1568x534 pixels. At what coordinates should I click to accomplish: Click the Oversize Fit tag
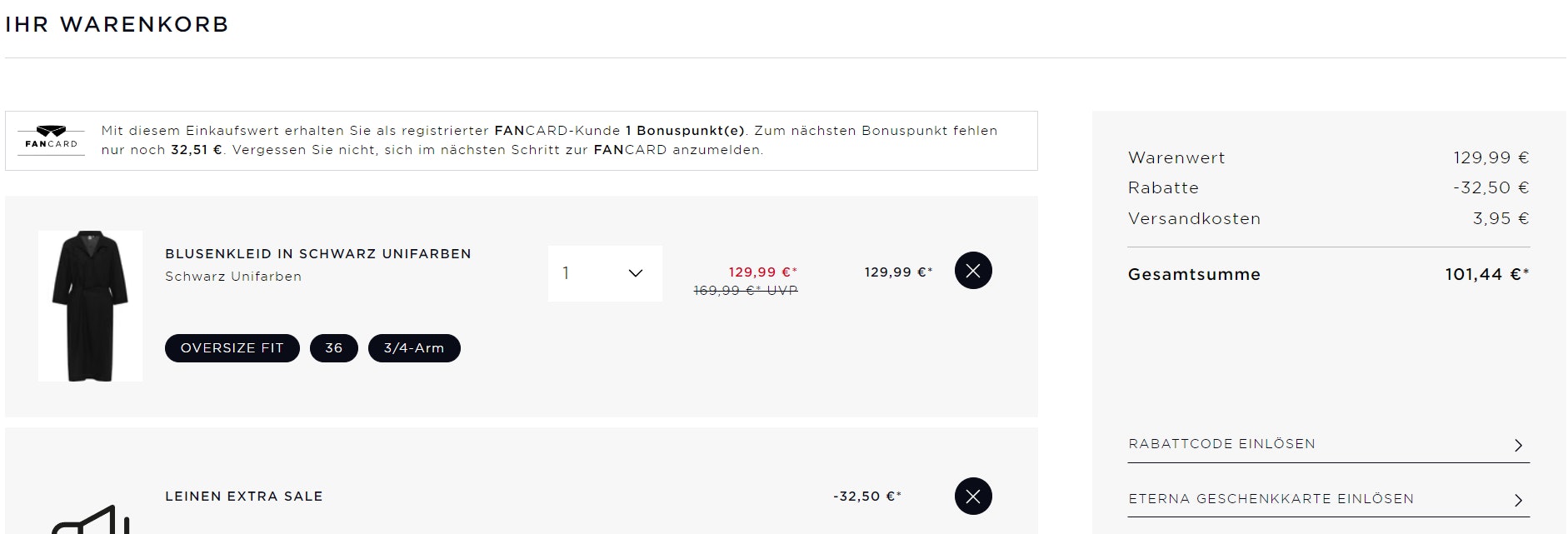[x=232, y=348]
